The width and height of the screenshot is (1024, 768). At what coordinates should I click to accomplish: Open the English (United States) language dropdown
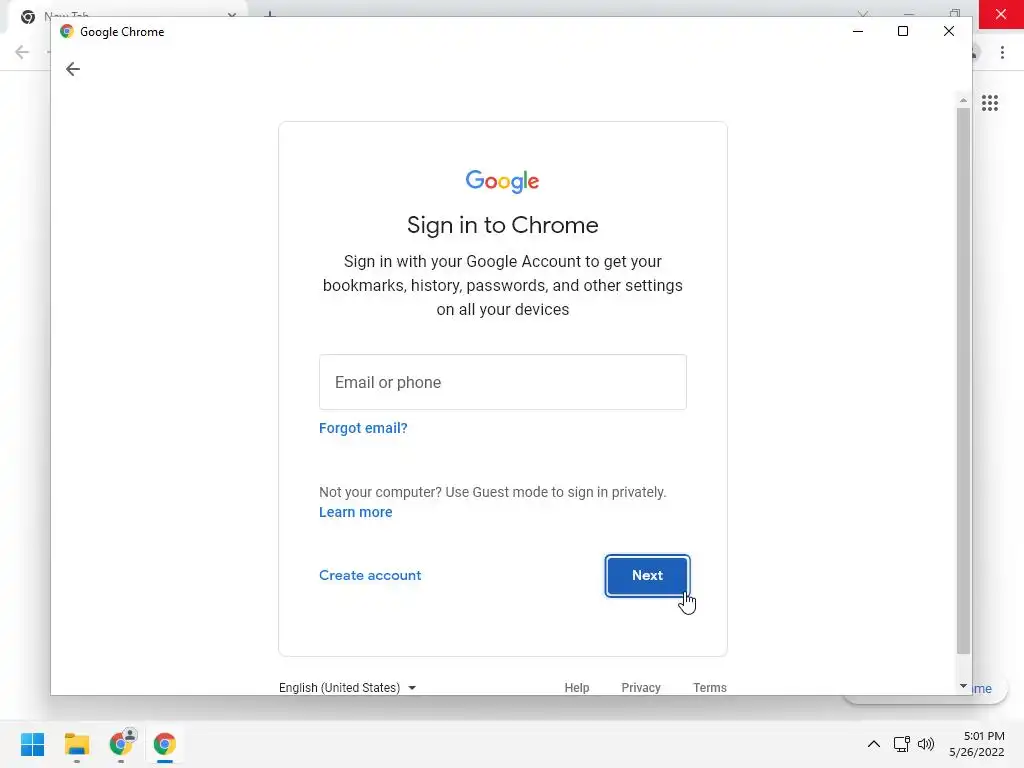click(x=347, y=688)
